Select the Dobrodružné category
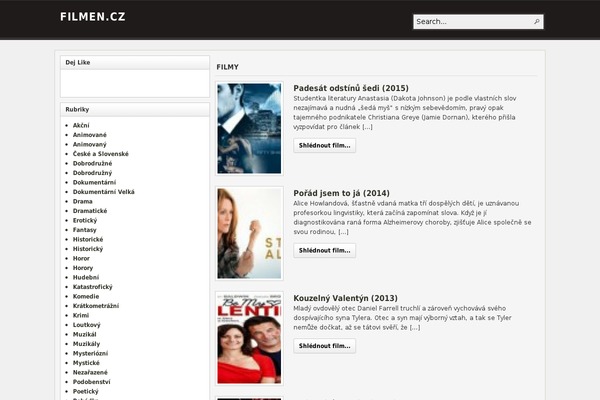 click(92, 163)
